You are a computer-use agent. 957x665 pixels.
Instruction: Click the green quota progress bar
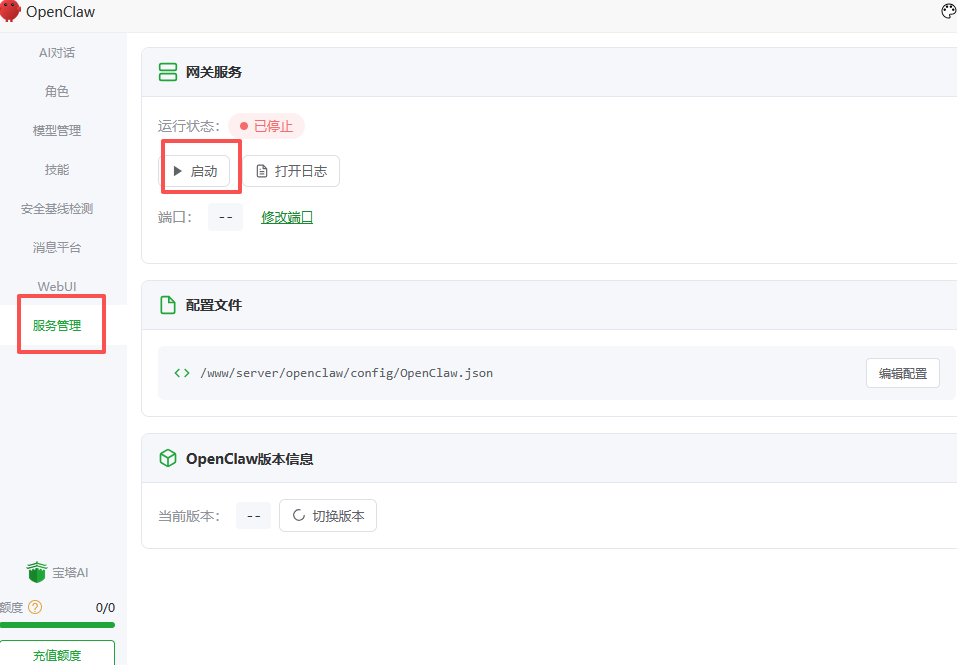point(57,625)
